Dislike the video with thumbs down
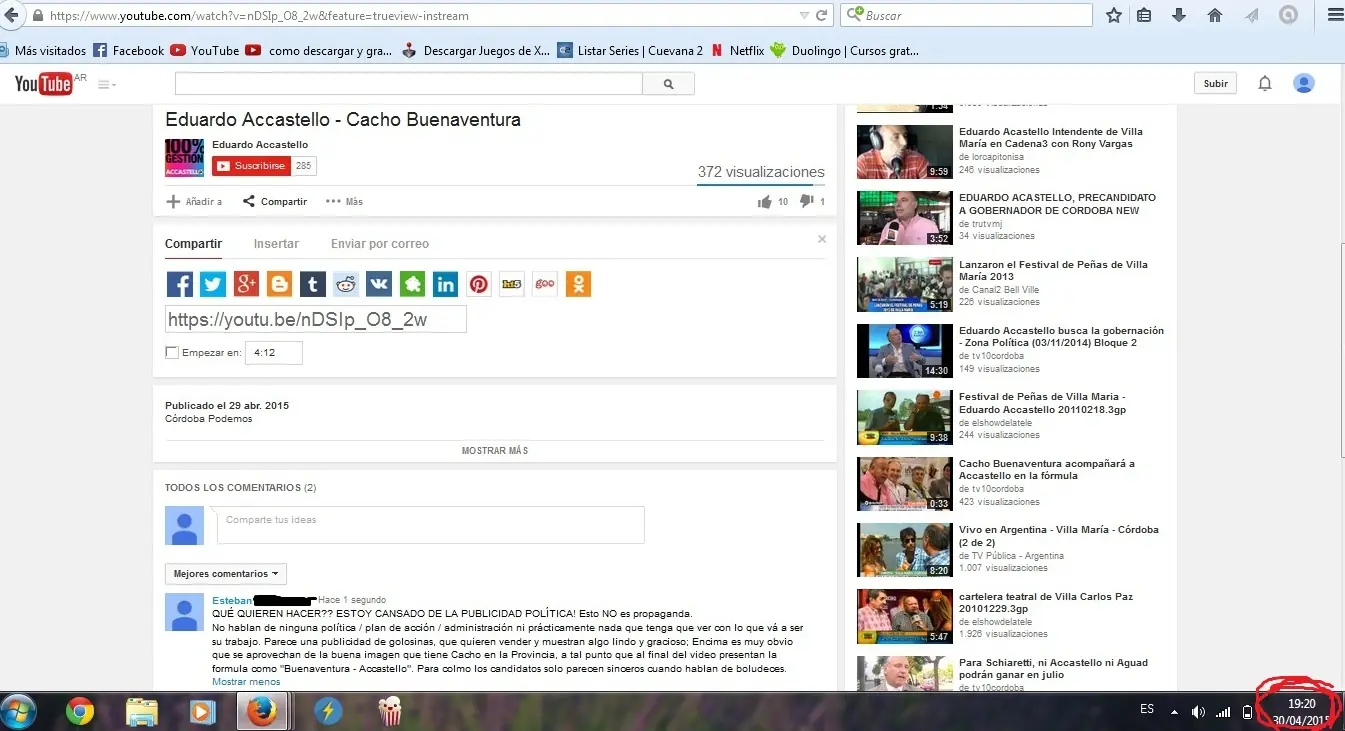Viewport: 1345px width, 731px height. [x=807, y=202]
